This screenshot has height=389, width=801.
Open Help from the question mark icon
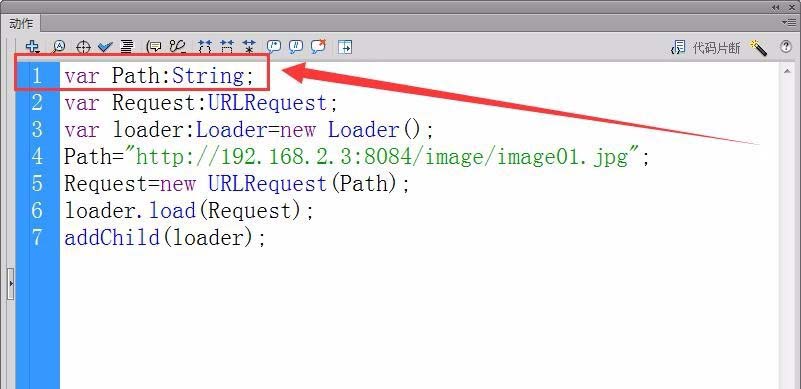point(786,47)
